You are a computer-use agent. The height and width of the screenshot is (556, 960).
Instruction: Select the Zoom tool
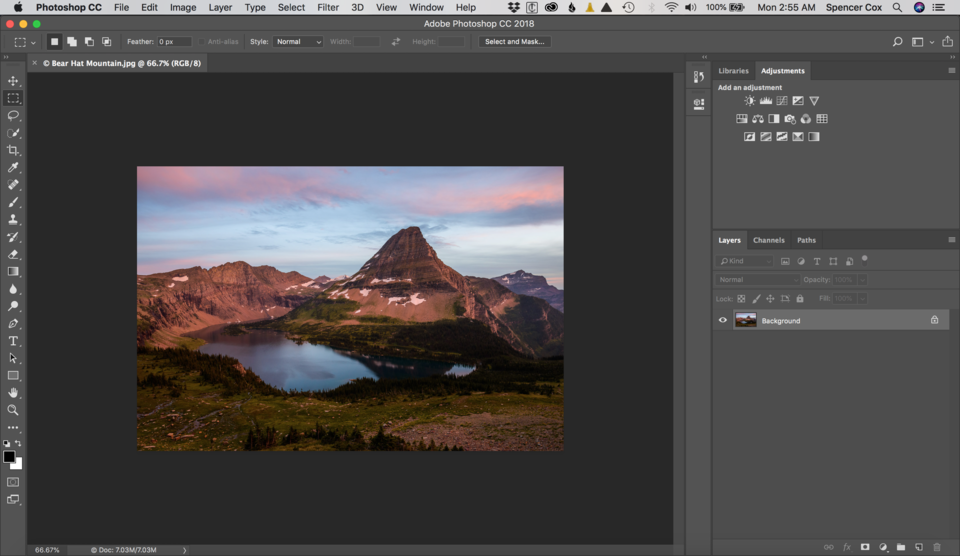pyautogui.click(x=13, y=410)
